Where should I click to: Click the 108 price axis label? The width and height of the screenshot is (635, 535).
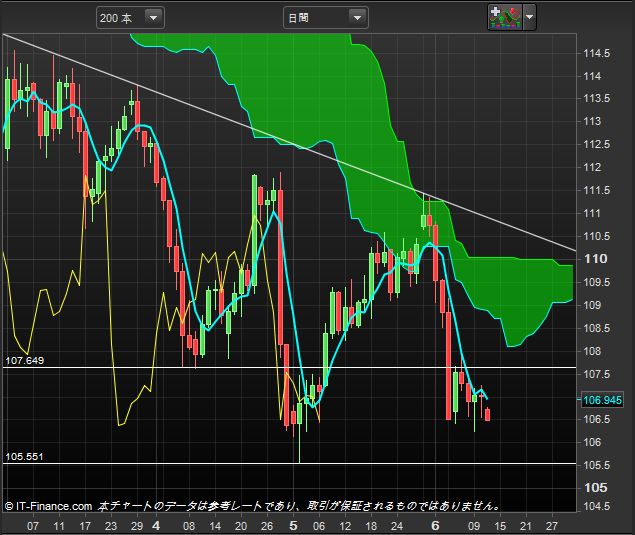tap(592, 351)
